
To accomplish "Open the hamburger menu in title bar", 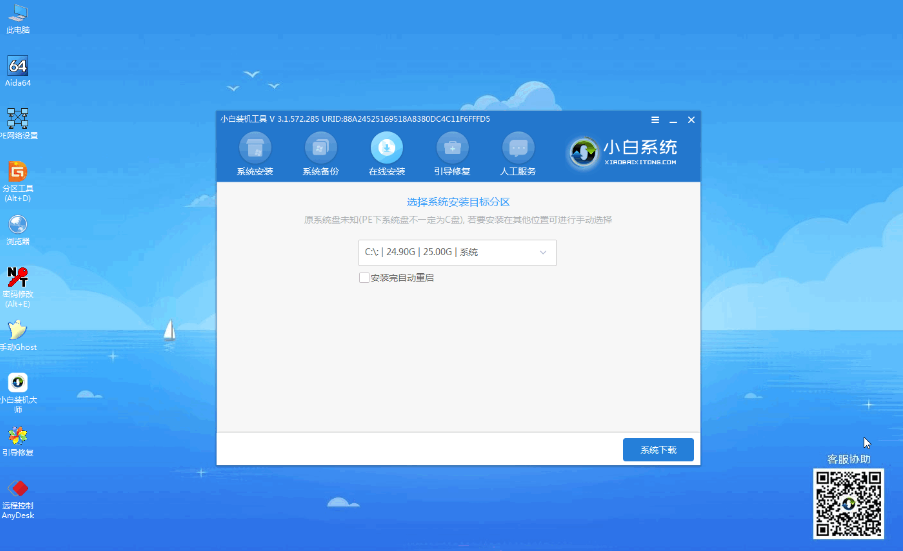I will (655, 120).
